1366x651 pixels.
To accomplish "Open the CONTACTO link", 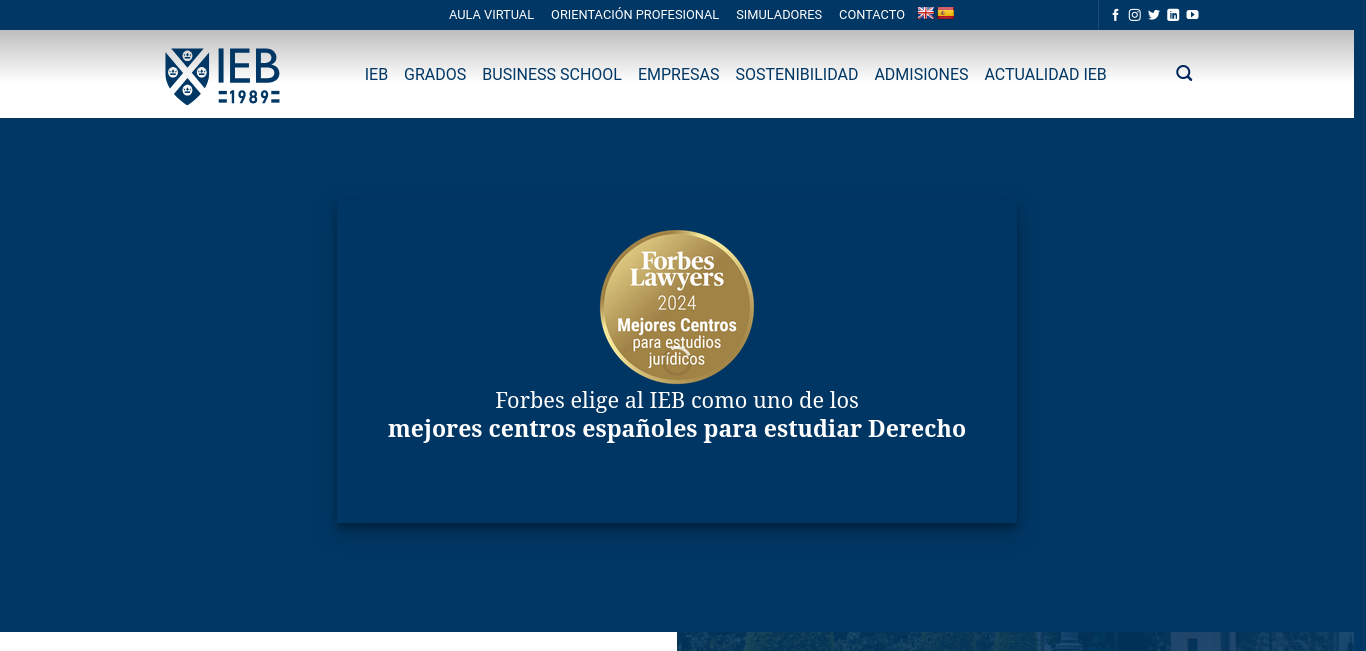I will pyautogui.click(x=872, y=15).
